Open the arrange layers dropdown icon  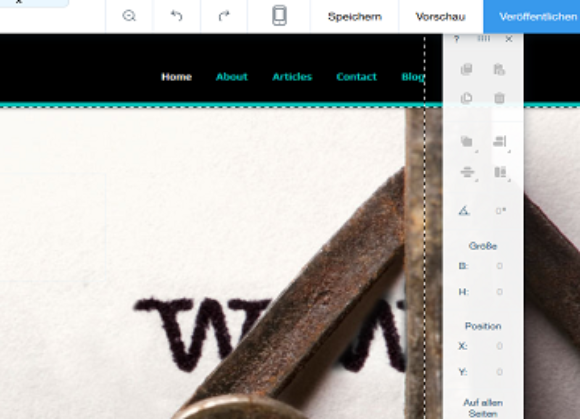click(467, 142)
